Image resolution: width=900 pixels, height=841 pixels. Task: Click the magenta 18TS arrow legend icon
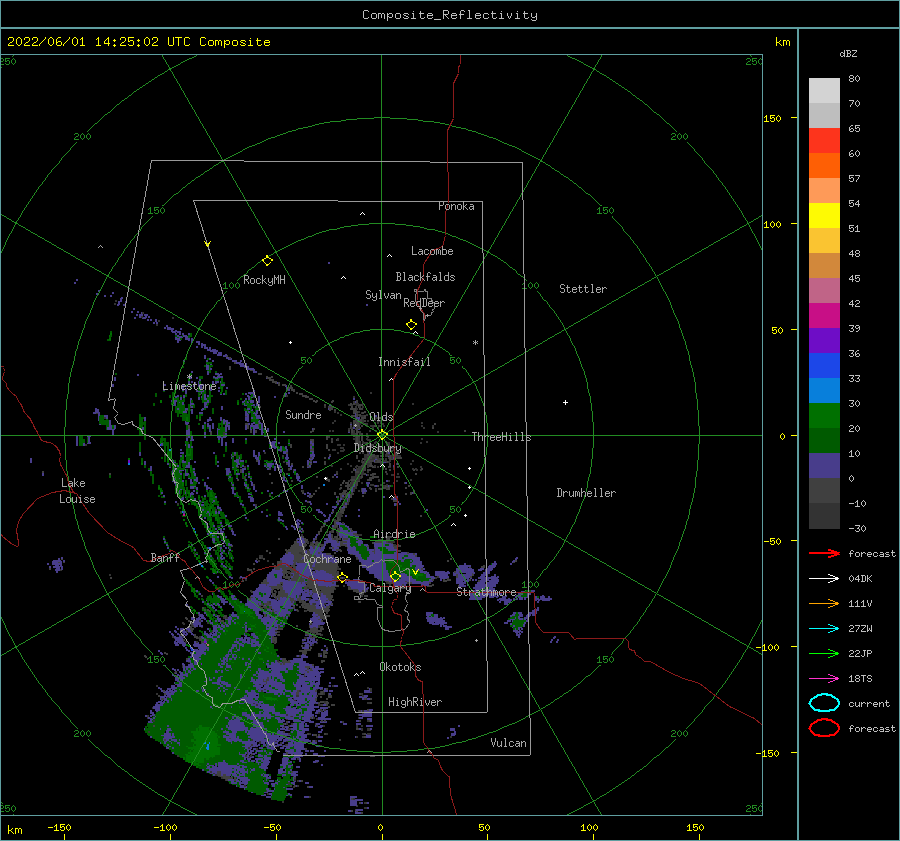824,679
